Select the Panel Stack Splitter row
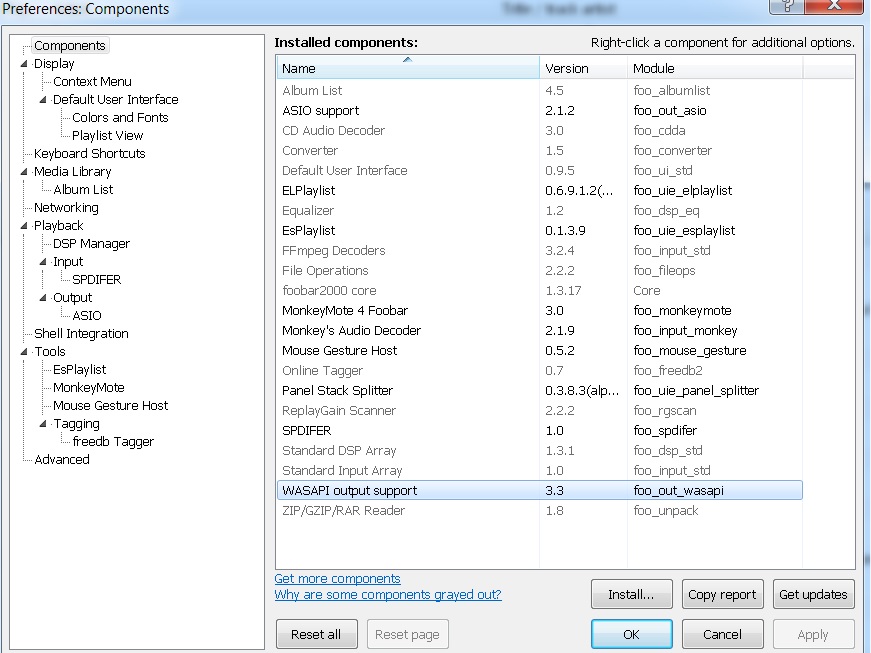This screenshot has width=871, height=653. tap(539, 390)
